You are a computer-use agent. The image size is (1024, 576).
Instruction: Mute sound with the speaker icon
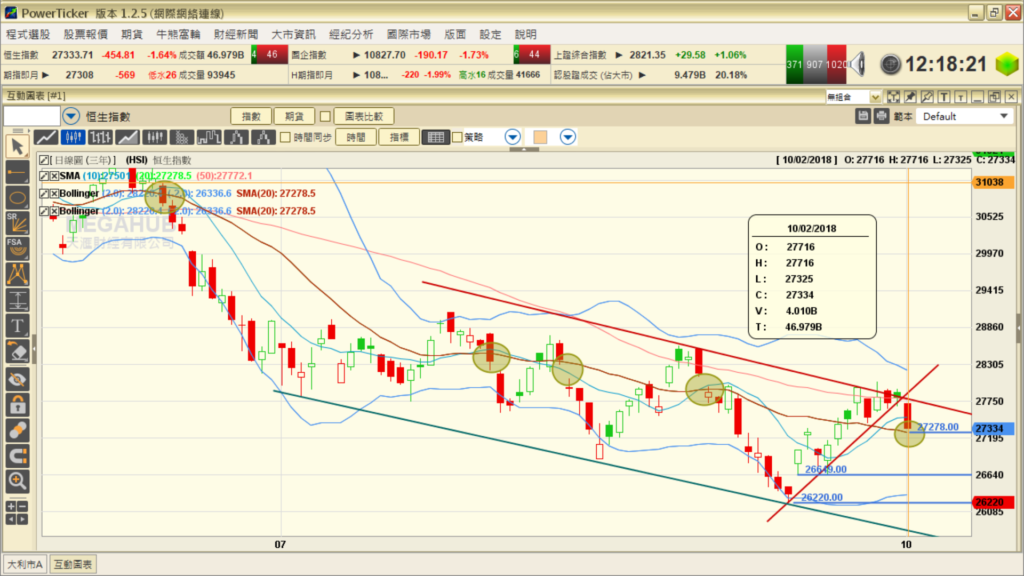[x=857, y=64]
